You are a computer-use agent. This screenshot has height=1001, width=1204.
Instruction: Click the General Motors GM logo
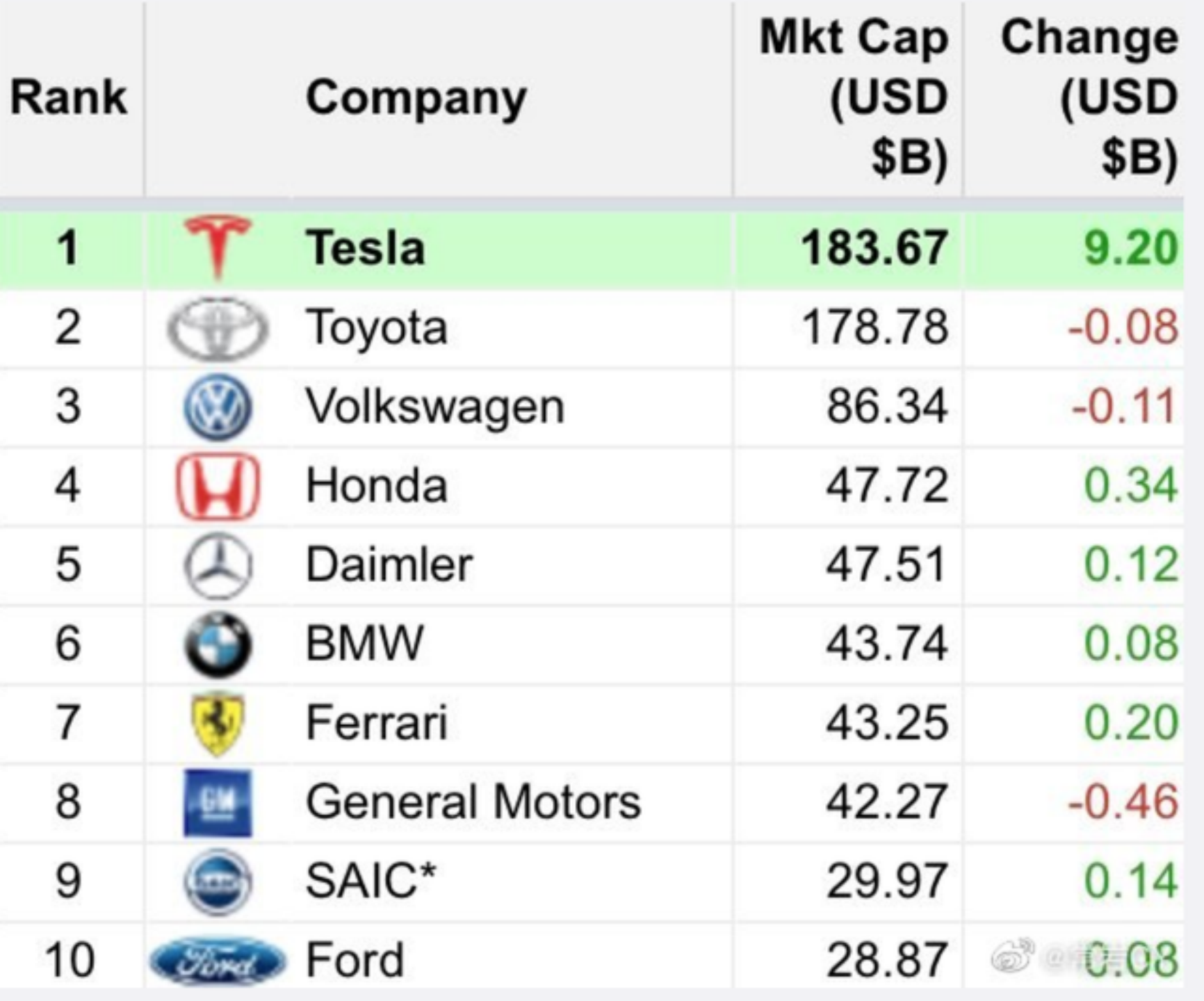point(218,803)
